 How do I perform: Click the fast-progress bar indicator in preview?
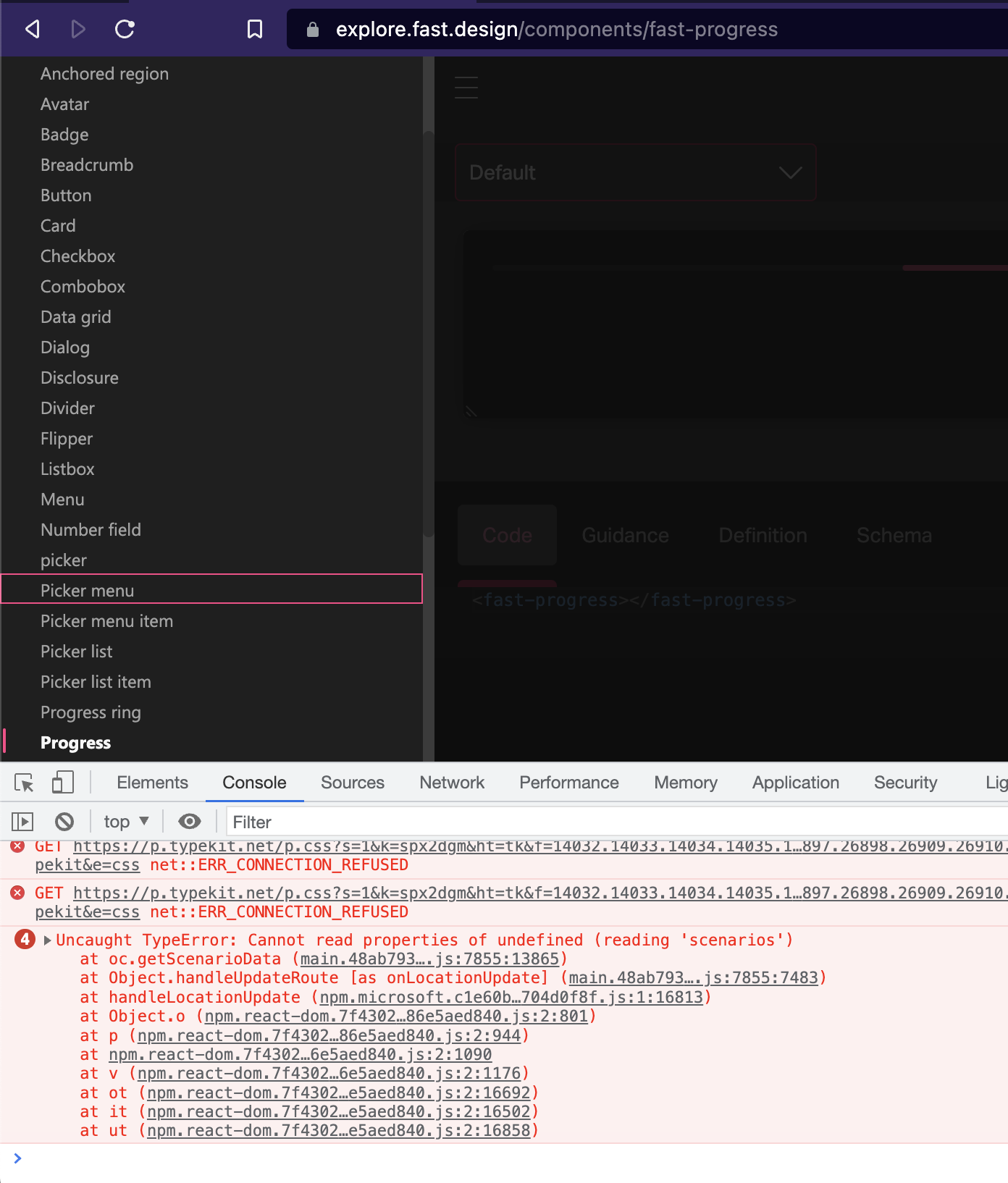955,268
